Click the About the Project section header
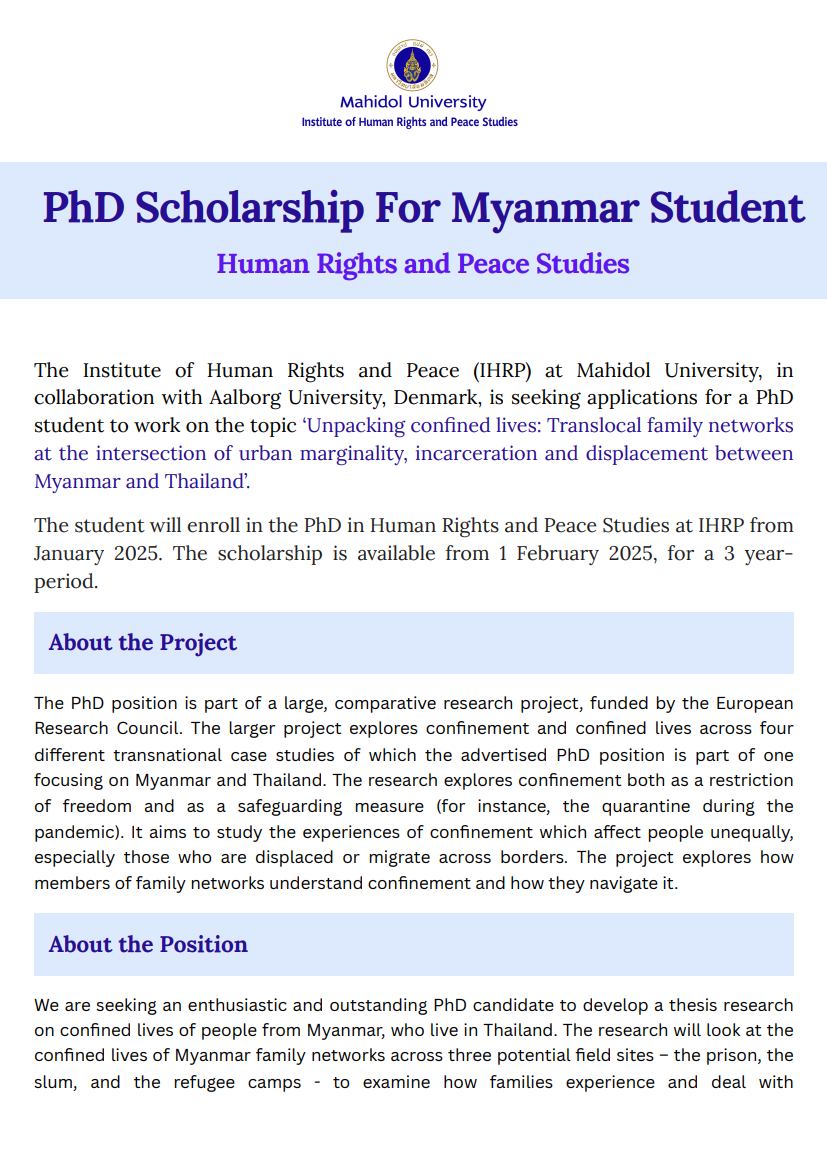Screen dimensions: 827x1171 [143, 642]
